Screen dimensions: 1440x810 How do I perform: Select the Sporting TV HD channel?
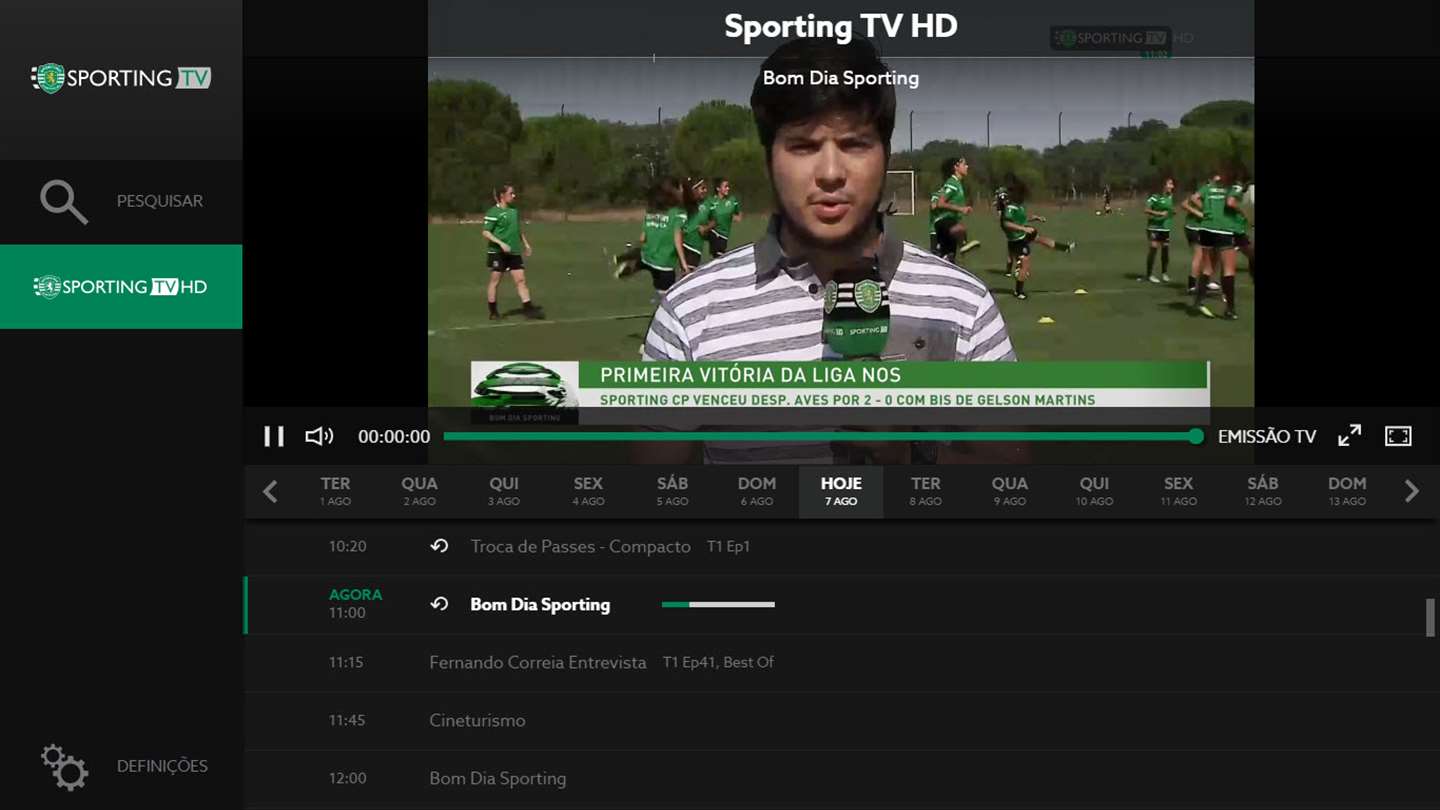click(x=121, y=287)
